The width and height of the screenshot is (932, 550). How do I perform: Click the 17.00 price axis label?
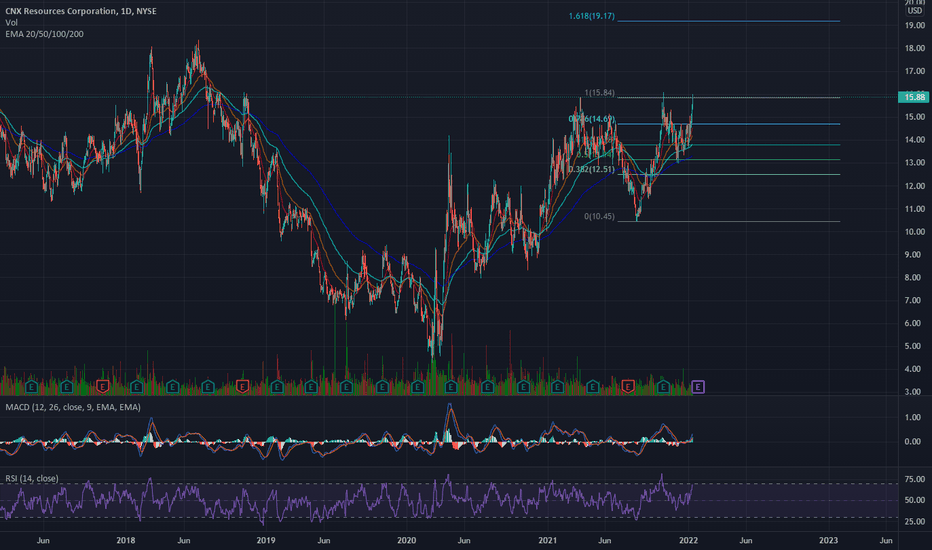pos(915,71)
